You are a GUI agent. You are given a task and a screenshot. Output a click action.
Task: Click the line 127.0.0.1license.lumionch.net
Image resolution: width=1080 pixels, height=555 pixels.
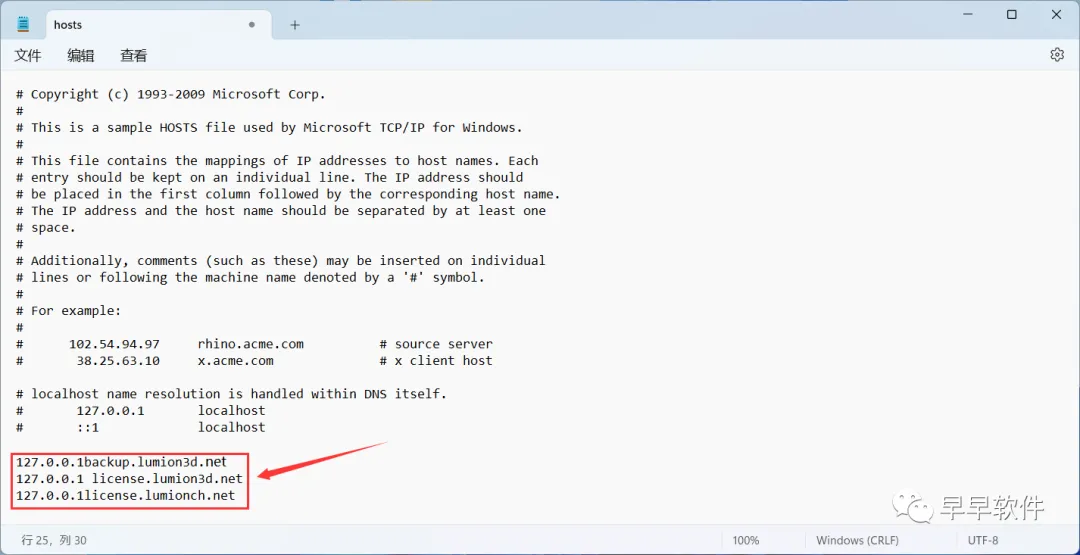coord(125,495)
